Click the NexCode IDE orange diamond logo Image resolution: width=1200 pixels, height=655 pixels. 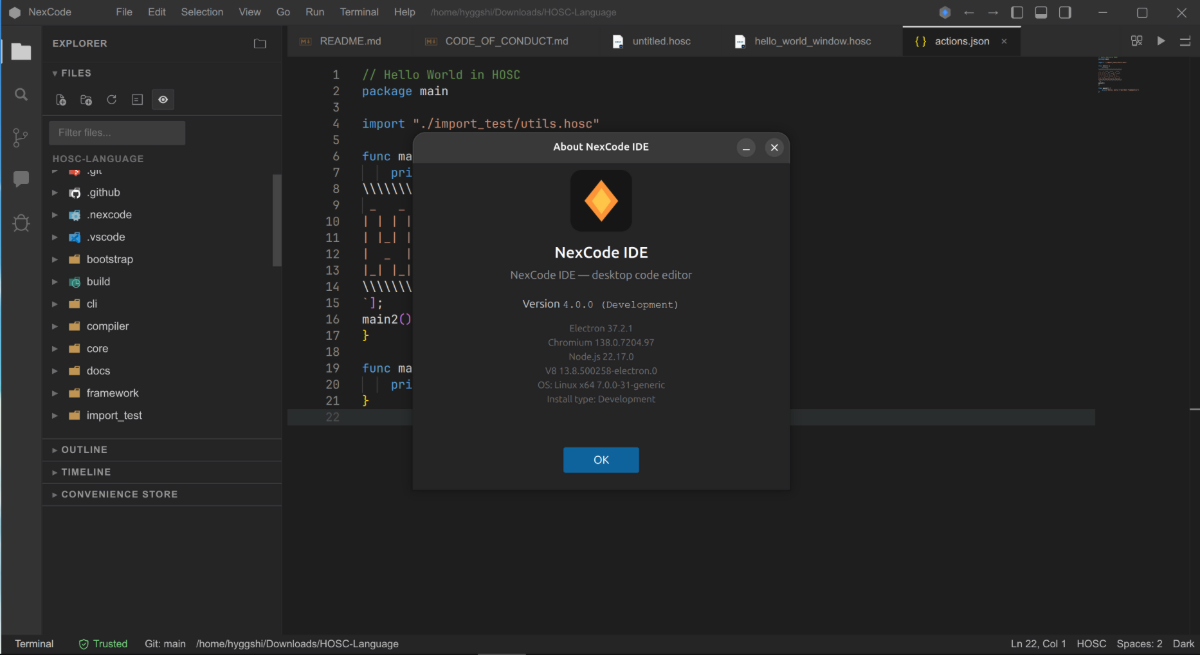tap(601, 201)
